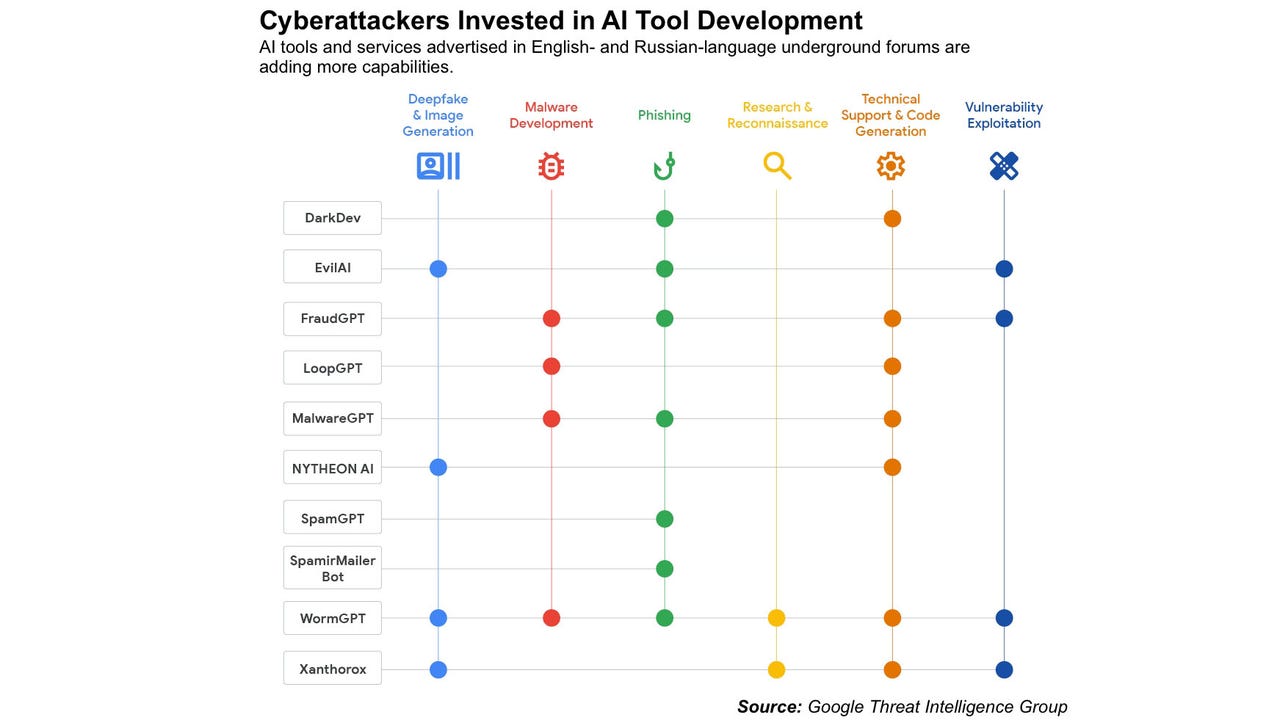The height and width of the screenshot is (720, 1280).
Task: Click WormGPT's yellow Research & Reconnaissance dot
Action: point(776,618)
